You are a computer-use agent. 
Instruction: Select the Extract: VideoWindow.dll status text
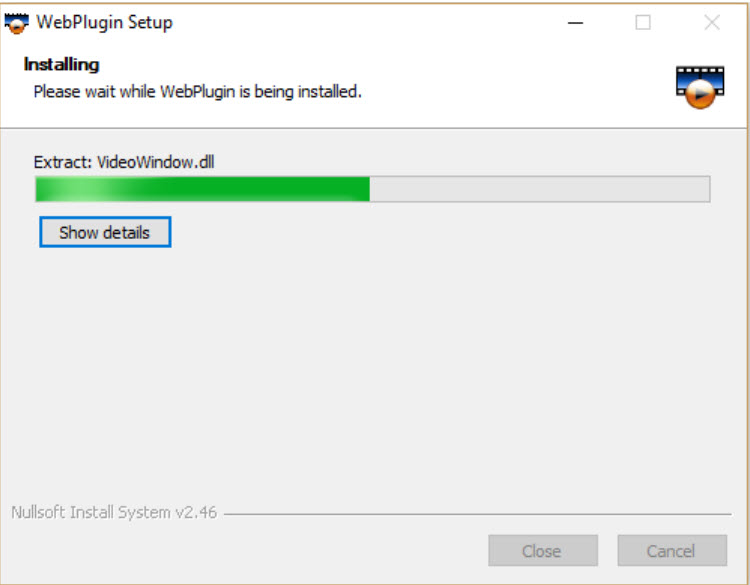pyautogui.click(x=124, y=162)
